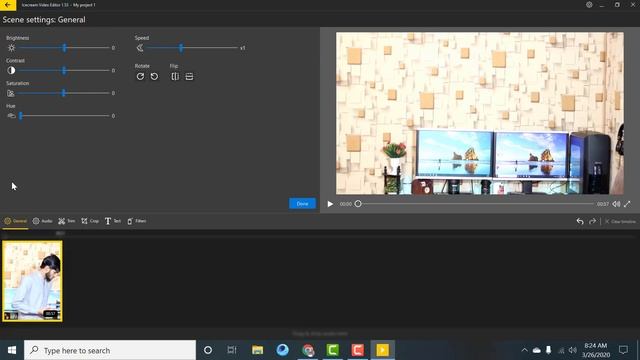Open File Explorer from the taskbar
Screen dimensions: 640x360
(x=257, y=350)
